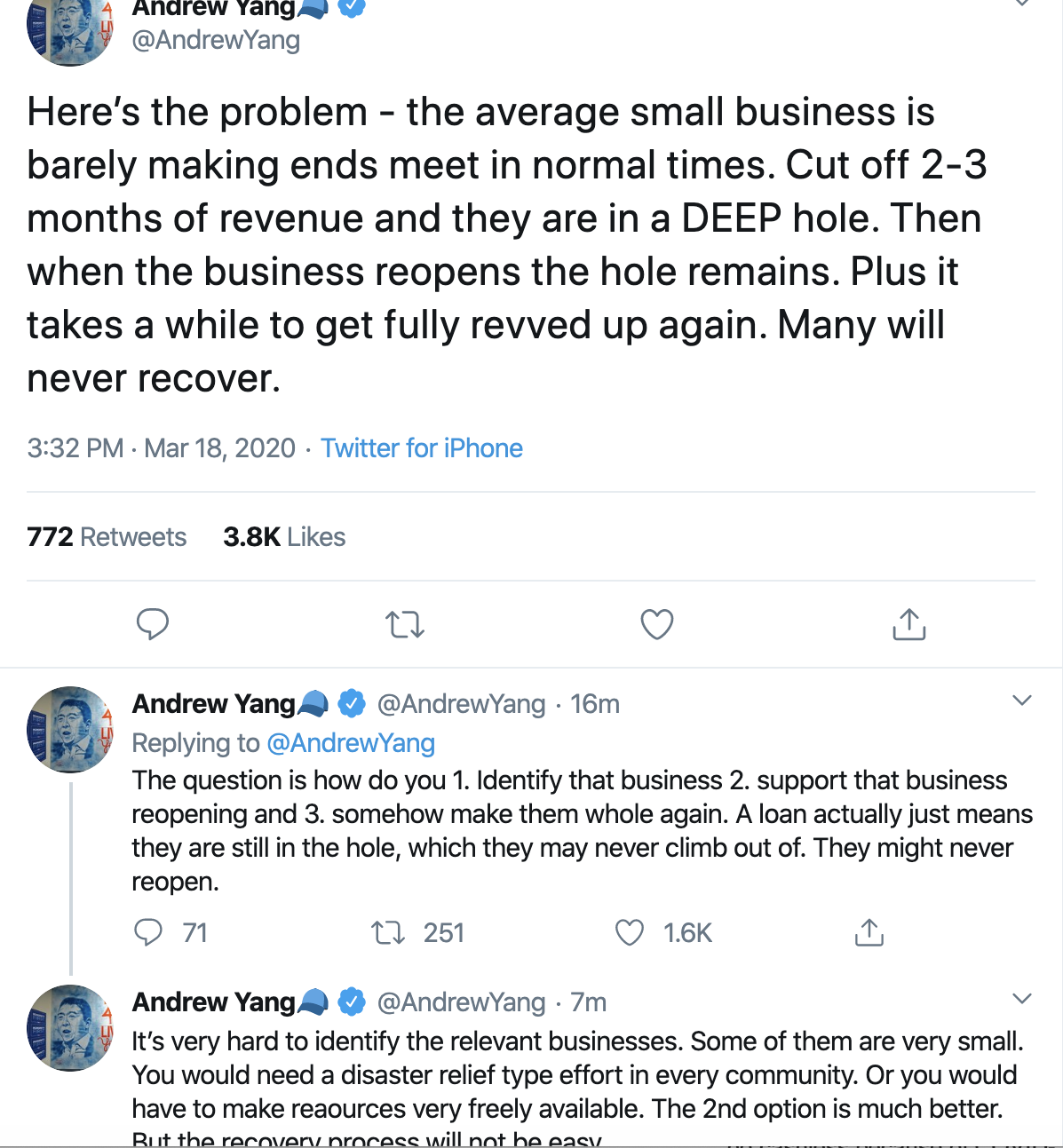
Task: Open the Twitter for iPhone link
Action: [422, 448]
